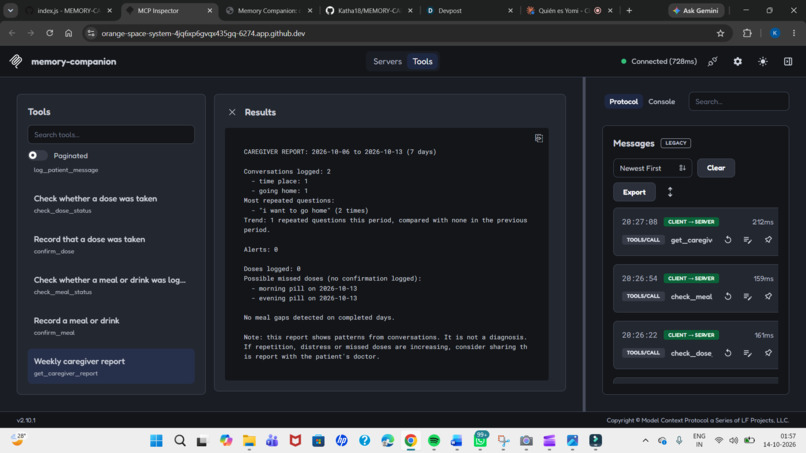This screenshot has width=806, height=453.
Task: Open the Katha18/MEMORY-CA GitHub browser tab
Action: point(369,10)
